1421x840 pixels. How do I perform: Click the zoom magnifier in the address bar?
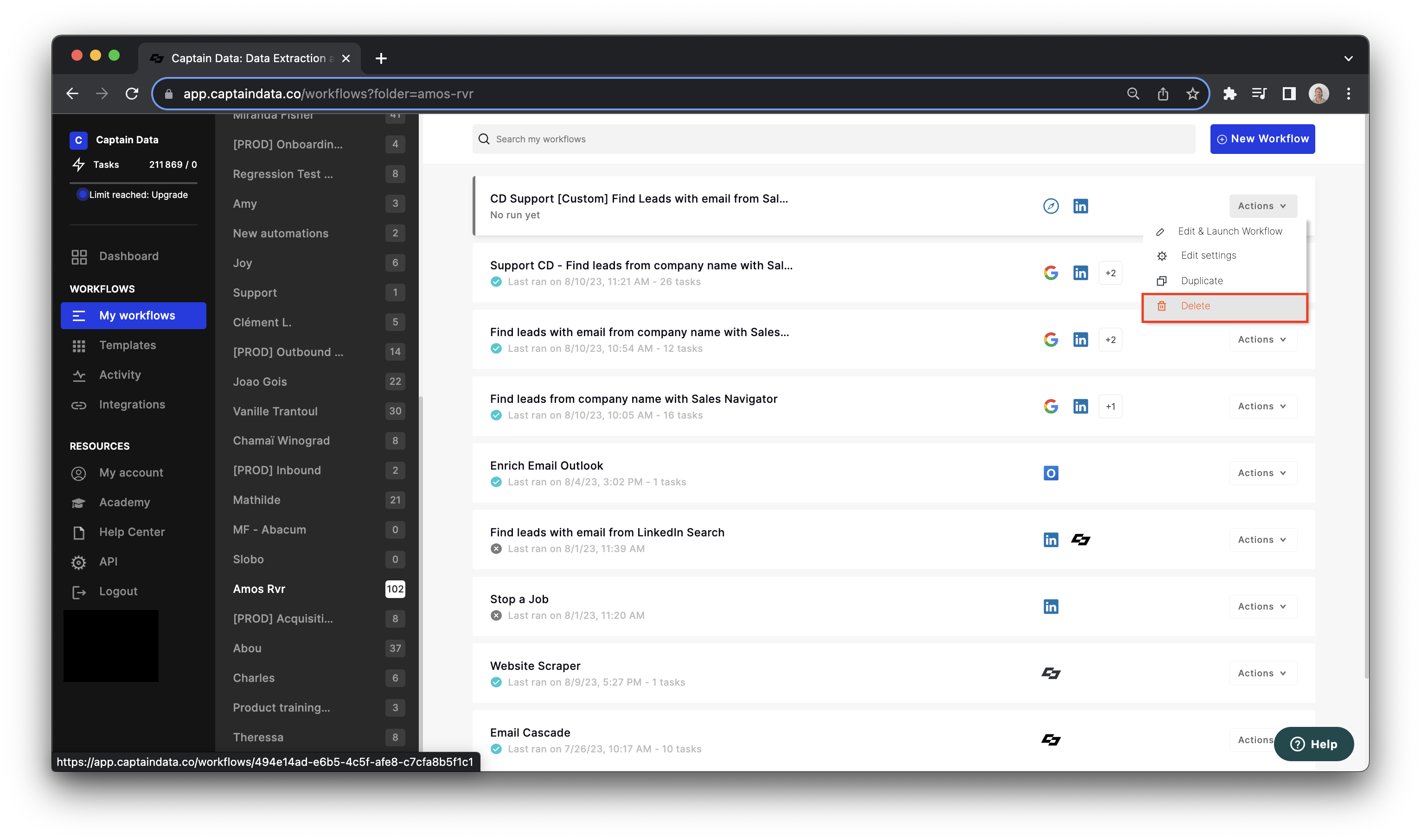1133,93
